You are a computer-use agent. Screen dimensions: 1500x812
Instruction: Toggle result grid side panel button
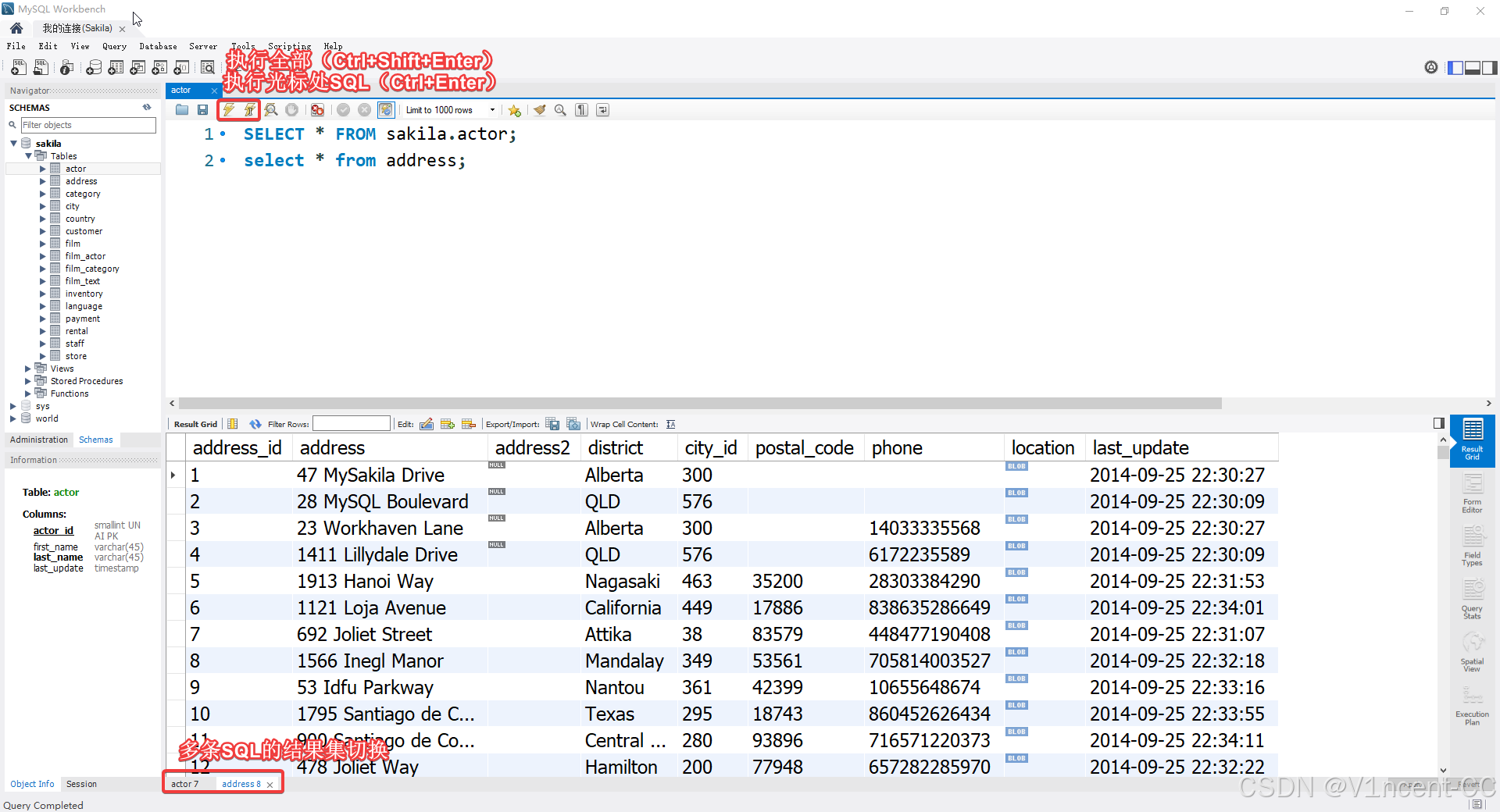[1439, 423]
